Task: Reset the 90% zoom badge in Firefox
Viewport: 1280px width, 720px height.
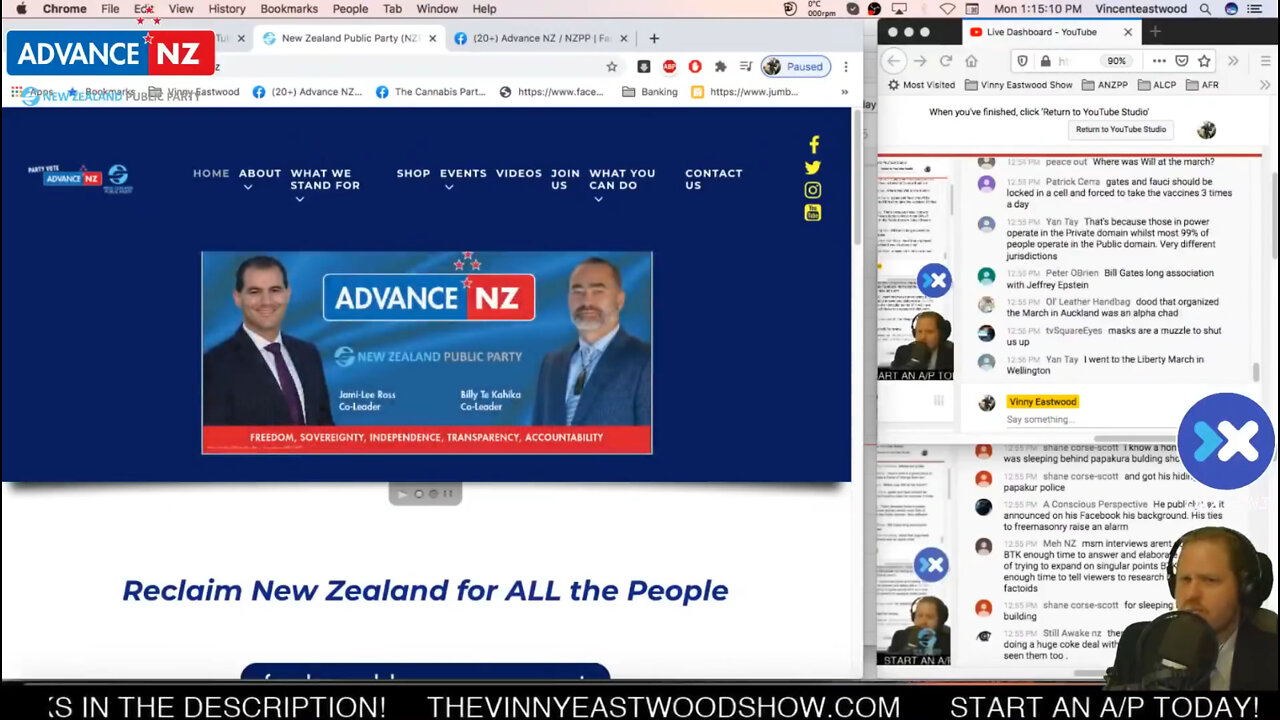Action: coord(1116,61)
